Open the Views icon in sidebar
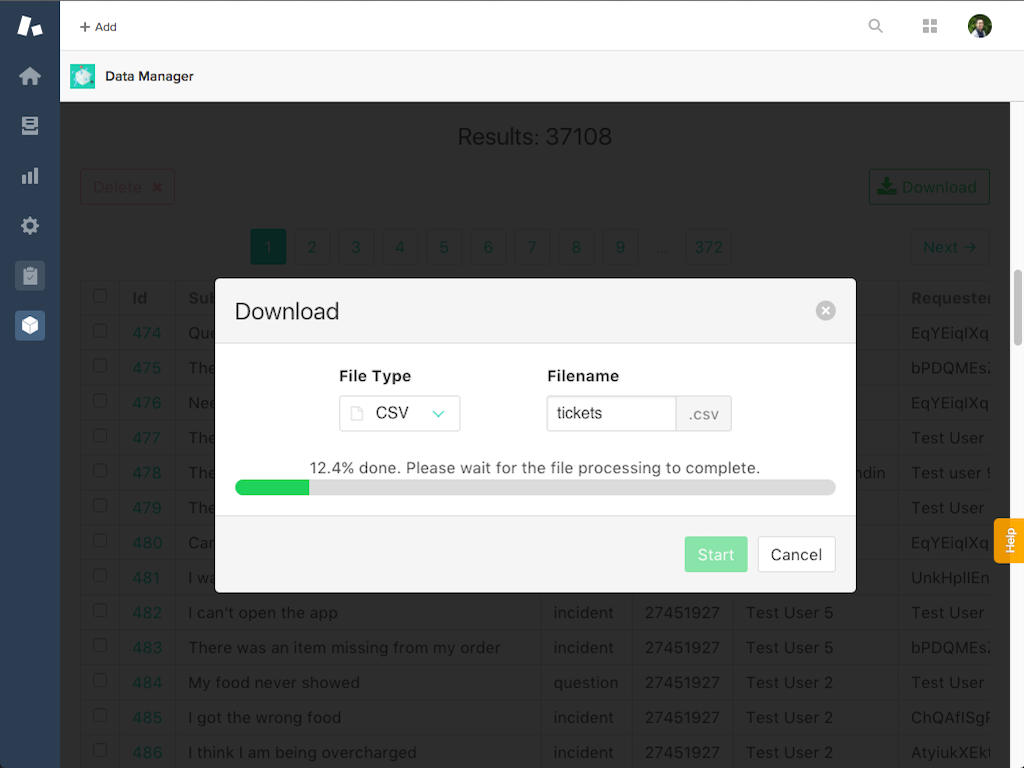Image resolution: width=1024 pixels, height=768 pixels. click(x=30, y=126)
